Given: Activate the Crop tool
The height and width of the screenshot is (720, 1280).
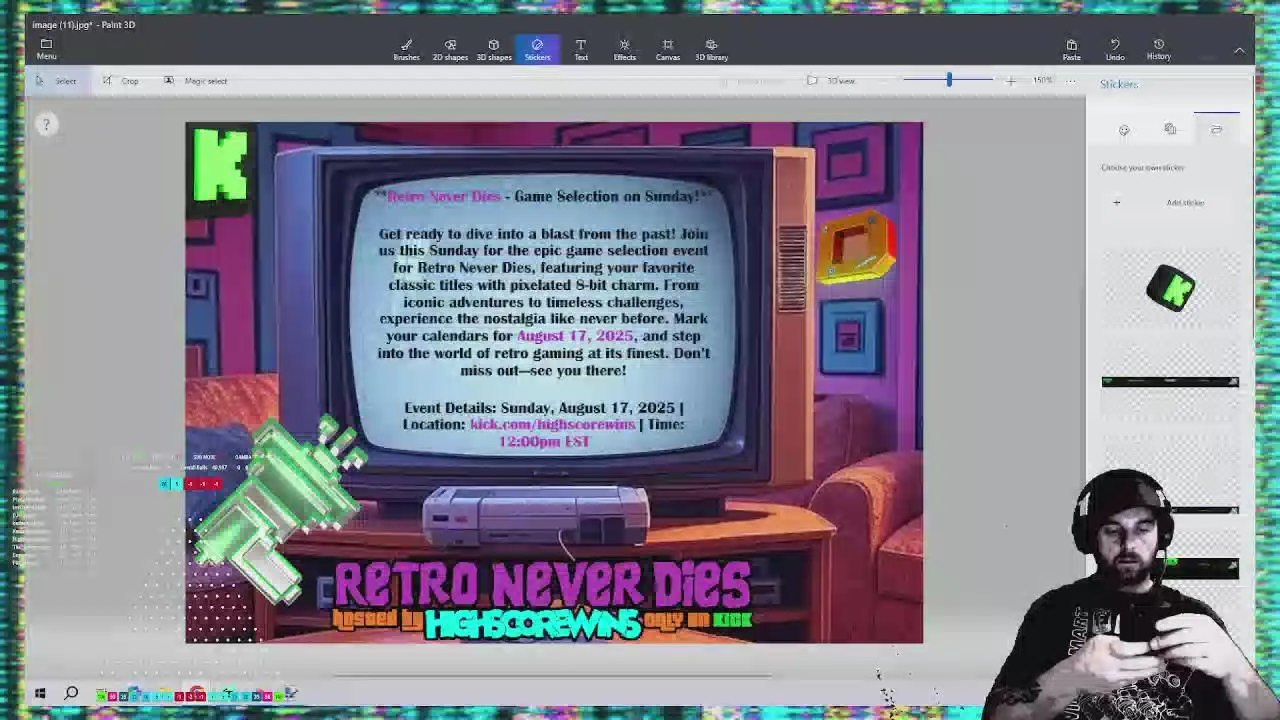Looking at the screenshot, I should coord(121,81).
